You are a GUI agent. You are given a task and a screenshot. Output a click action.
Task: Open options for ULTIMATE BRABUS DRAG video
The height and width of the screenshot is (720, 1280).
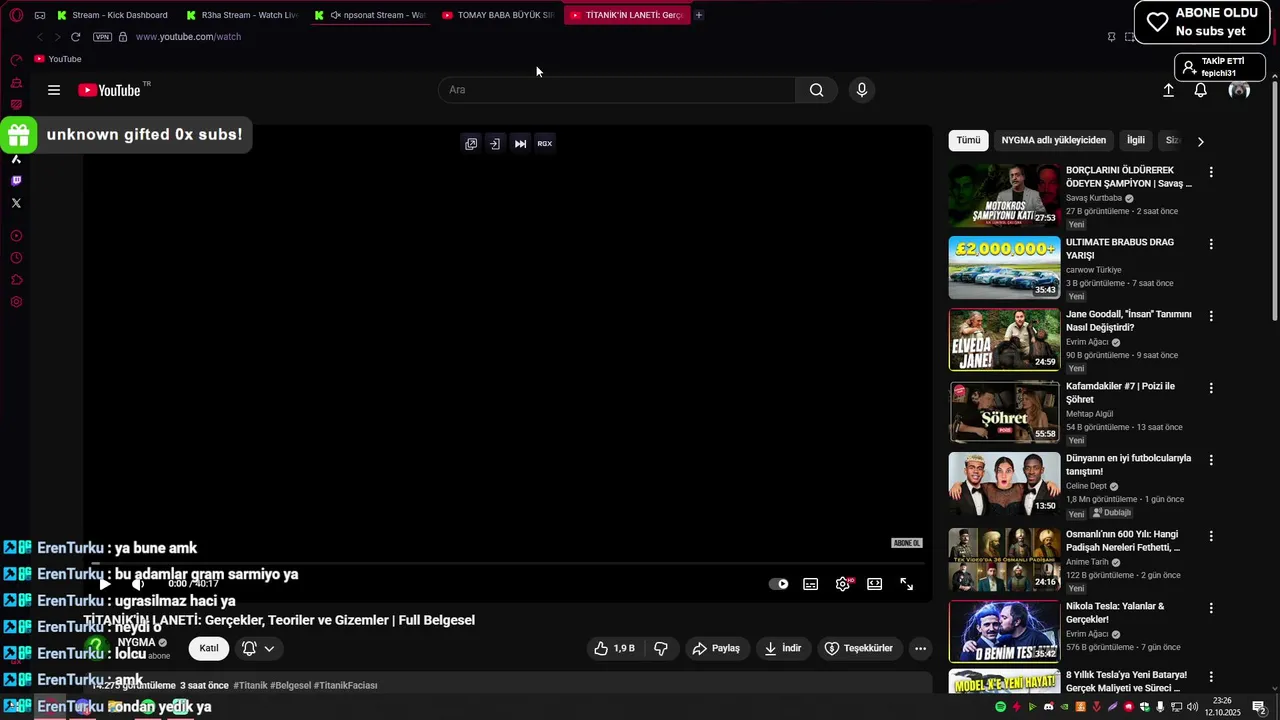coord(1211,244)
